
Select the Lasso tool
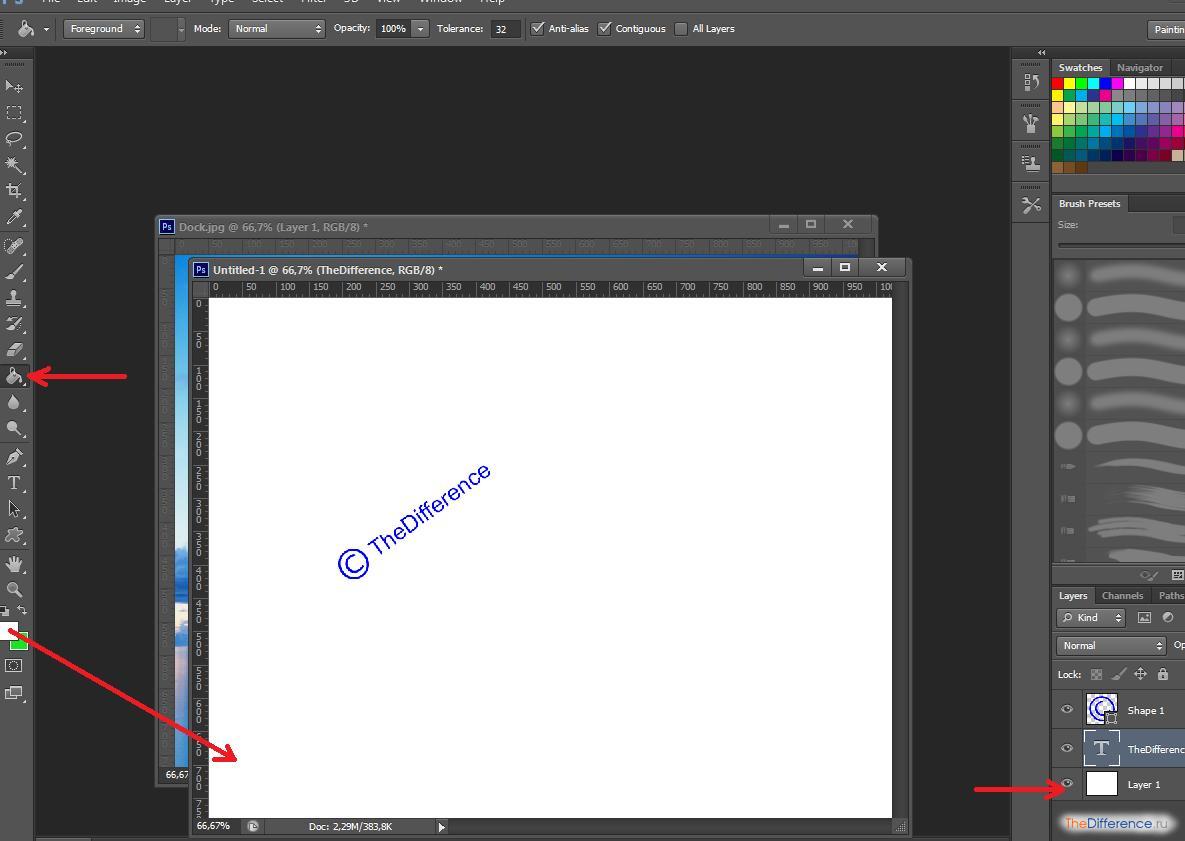coord(14,138)
